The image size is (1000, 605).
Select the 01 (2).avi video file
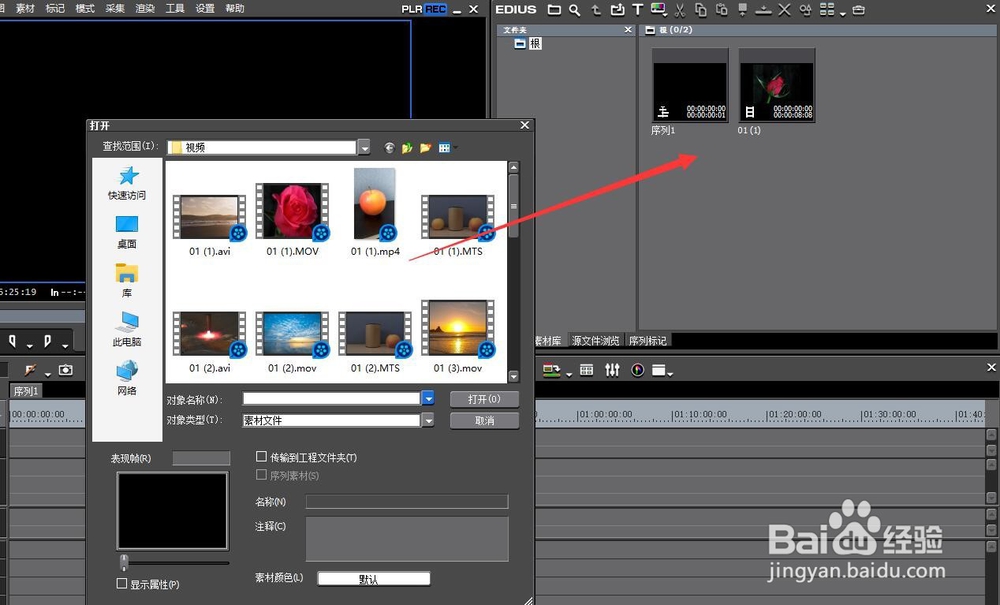(210, 342)
